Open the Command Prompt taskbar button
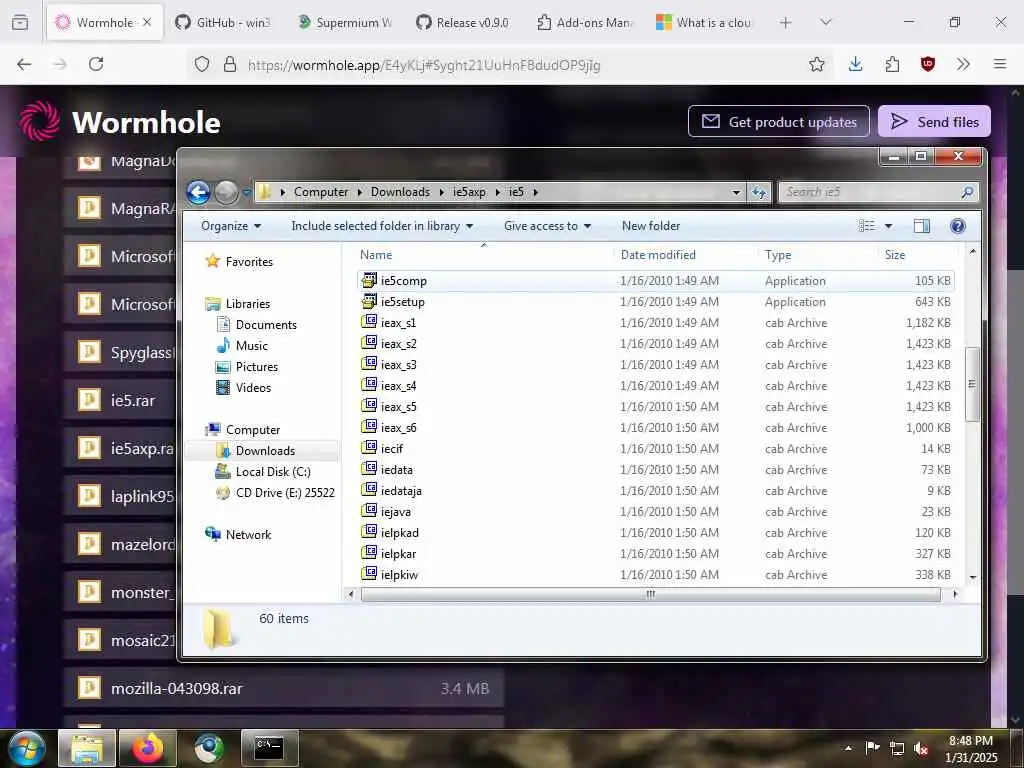This screenshot has width=1024, height=768. [x=270, y=748]
